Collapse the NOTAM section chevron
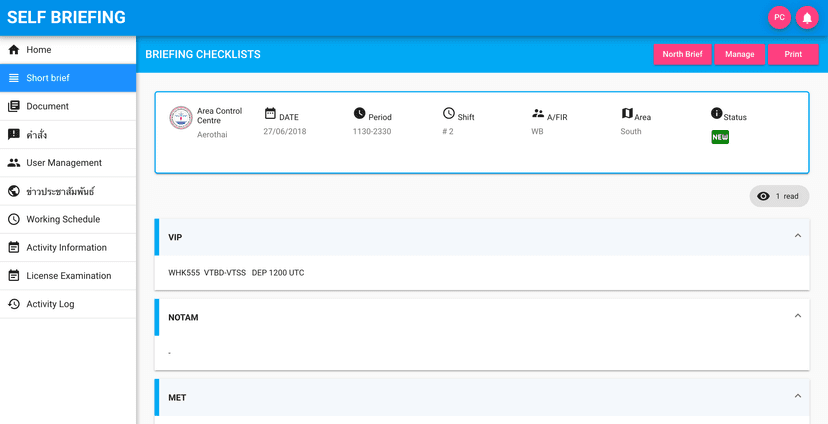 (x=797, y=316)
